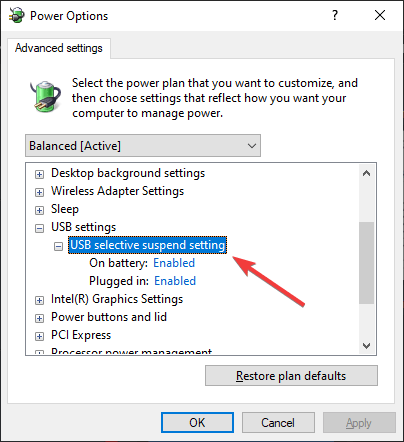The image size is (404, 442).
Task: Click the Cancel button
Action: (278, 423)
